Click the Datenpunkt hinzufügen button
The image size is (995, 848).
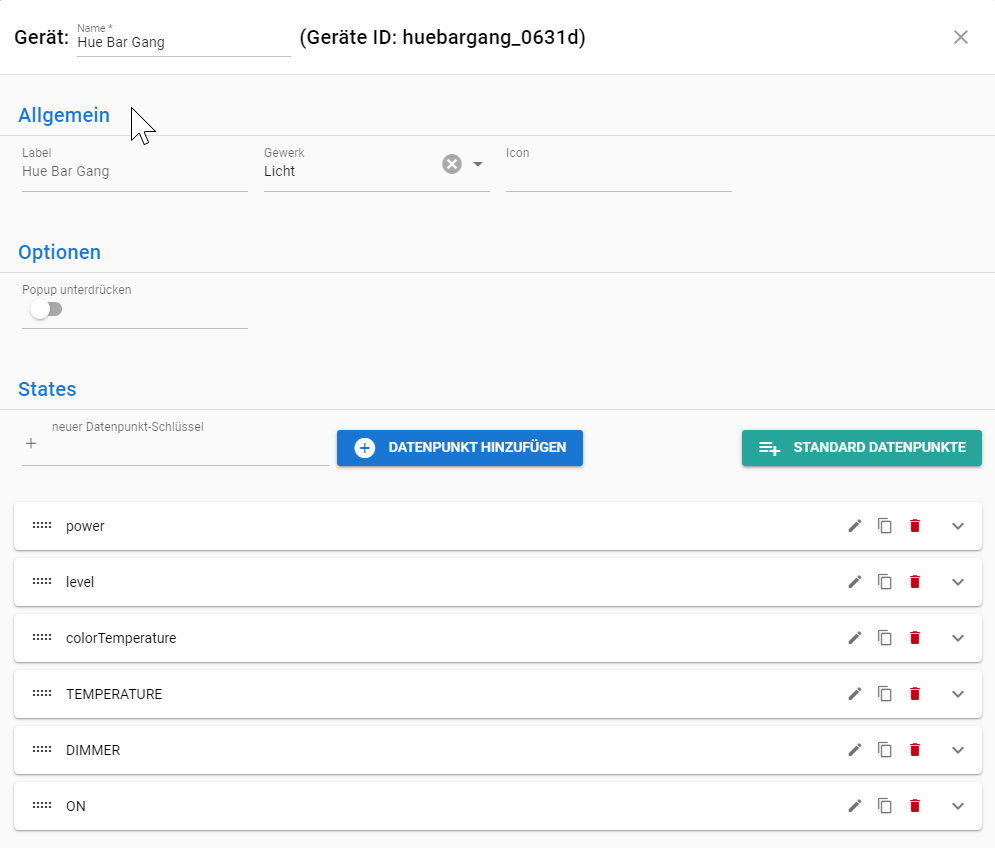(x=460, y=448)
